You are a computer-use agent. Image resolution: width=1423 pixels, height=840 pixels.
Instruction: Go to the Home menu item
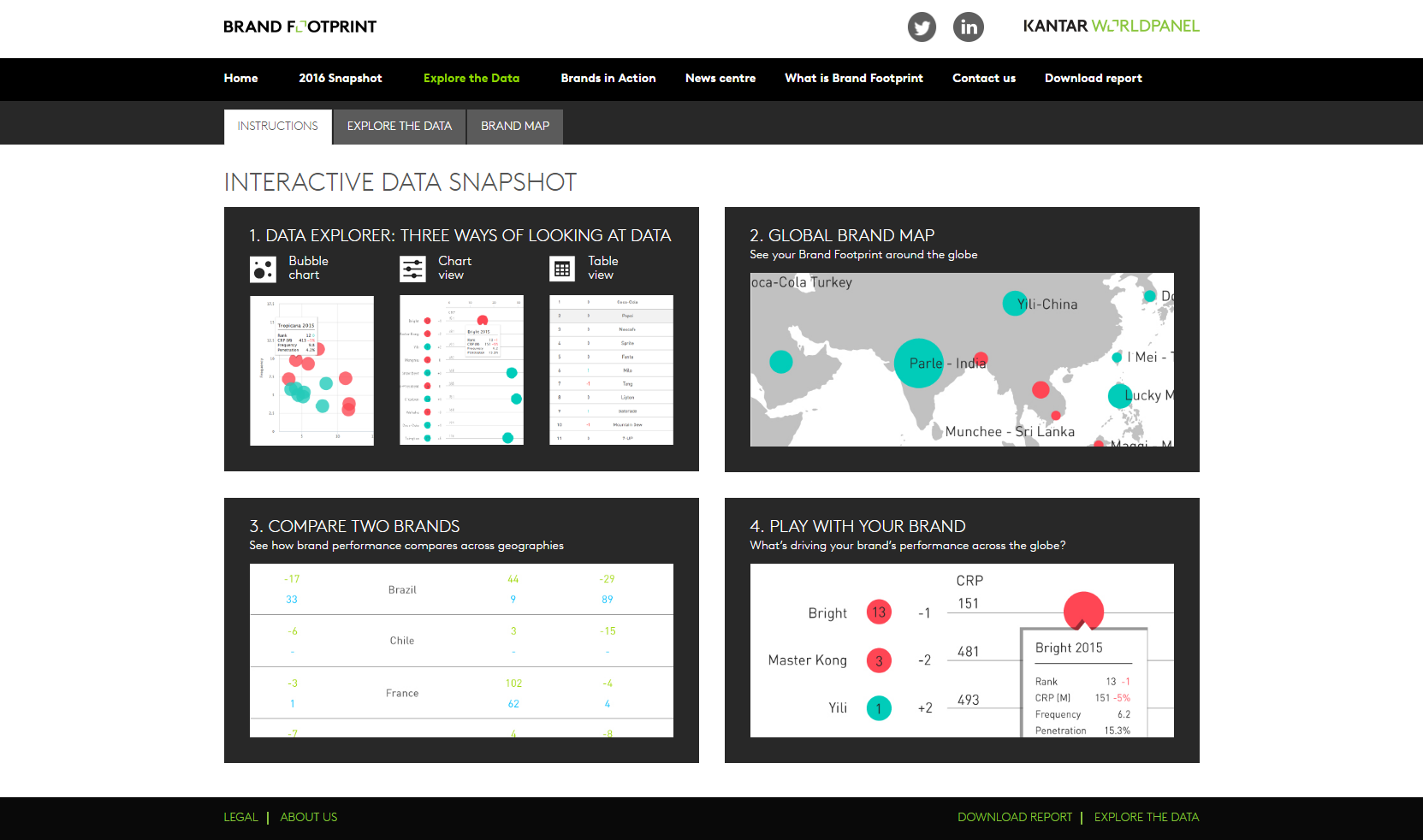[240, 78]
